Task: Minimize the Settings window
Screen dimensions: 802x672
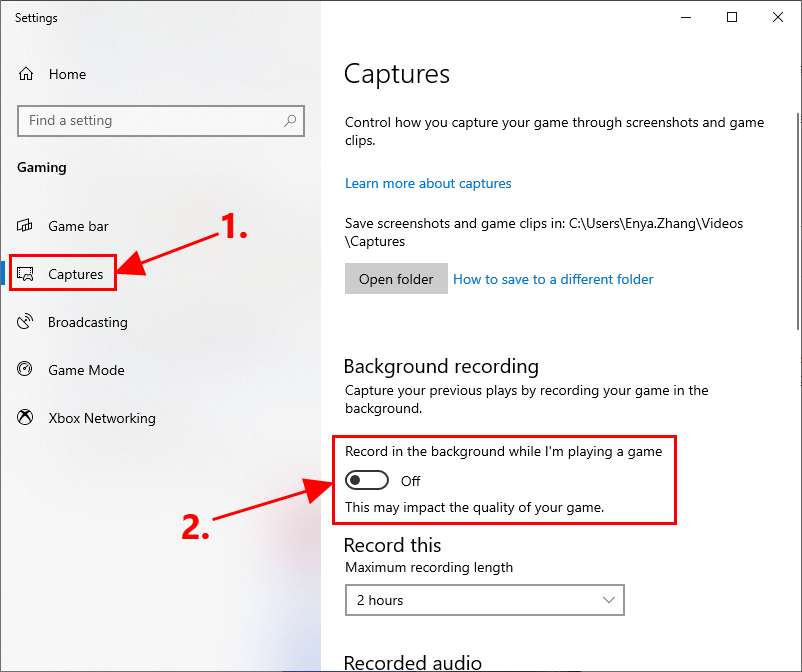Action: [x=686, y=17]
